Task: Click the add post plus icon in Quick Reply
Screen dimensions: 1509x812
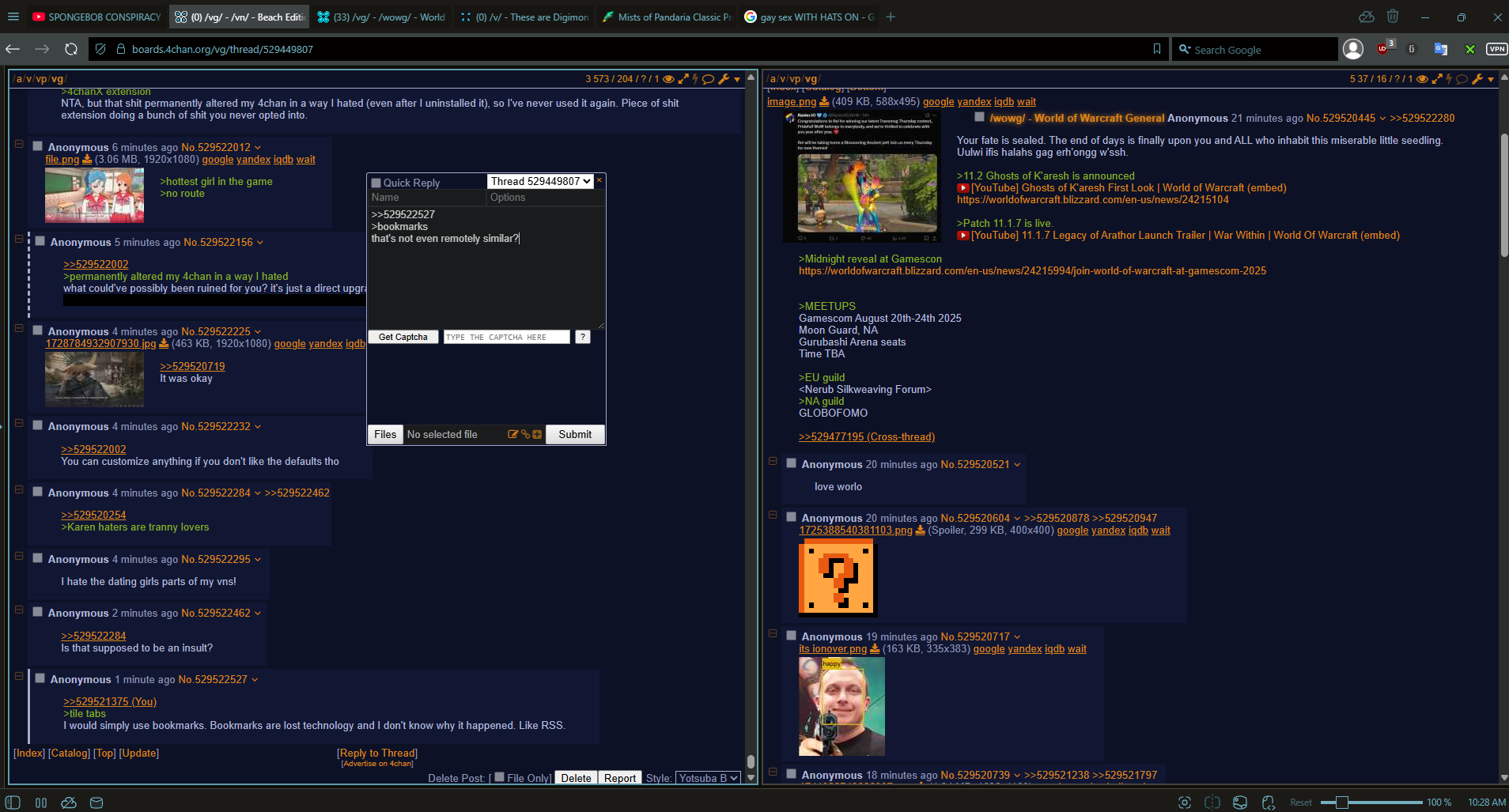Action: 538,434
